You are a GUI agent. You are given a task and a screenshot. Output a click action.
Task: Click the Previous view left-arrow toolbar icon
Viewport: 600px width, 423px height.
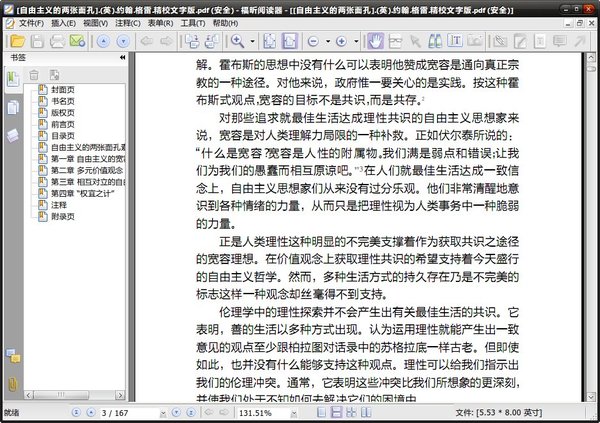coord(147,41)
